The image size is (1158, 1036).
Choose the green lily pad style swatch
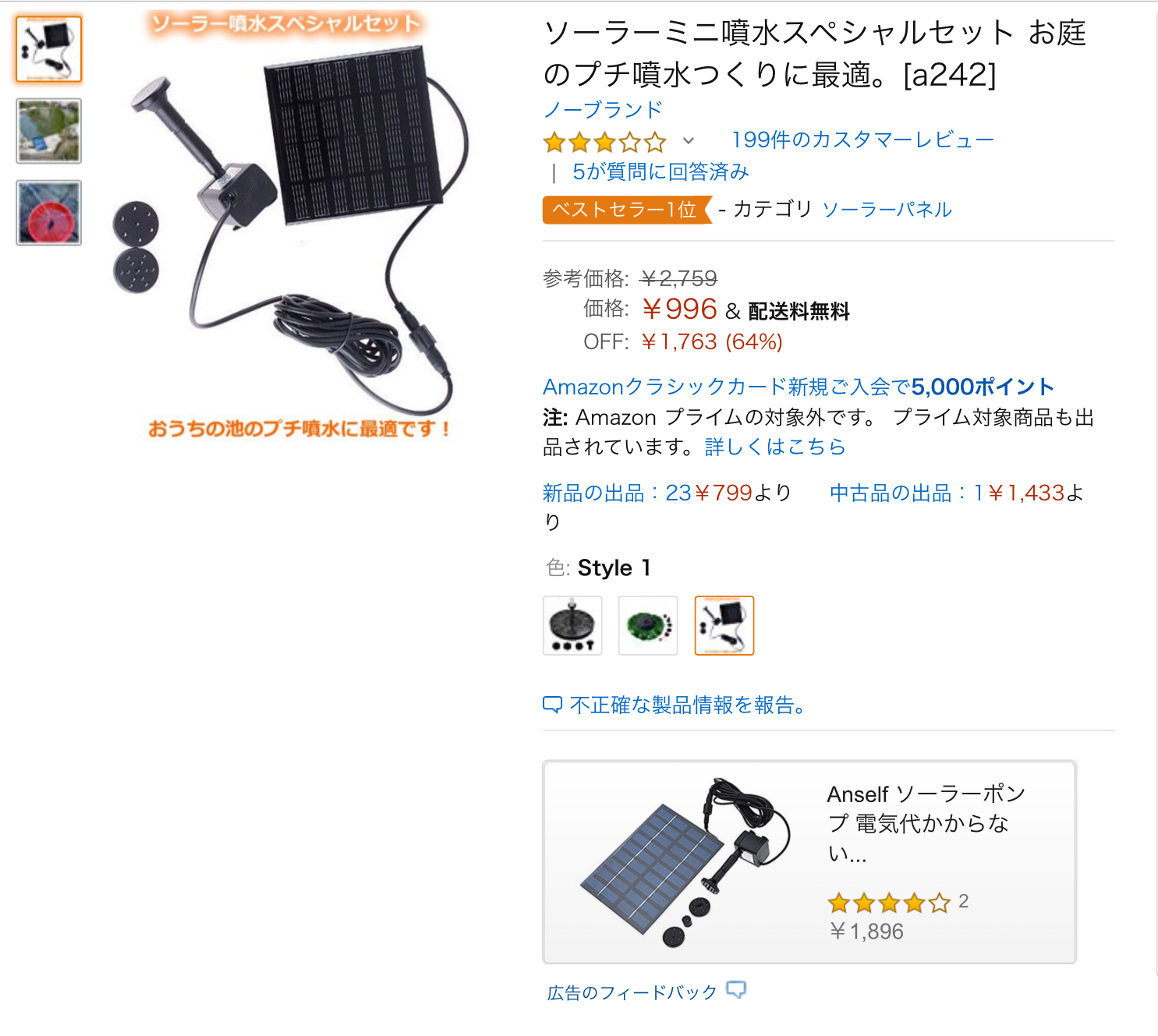[648, 625]
